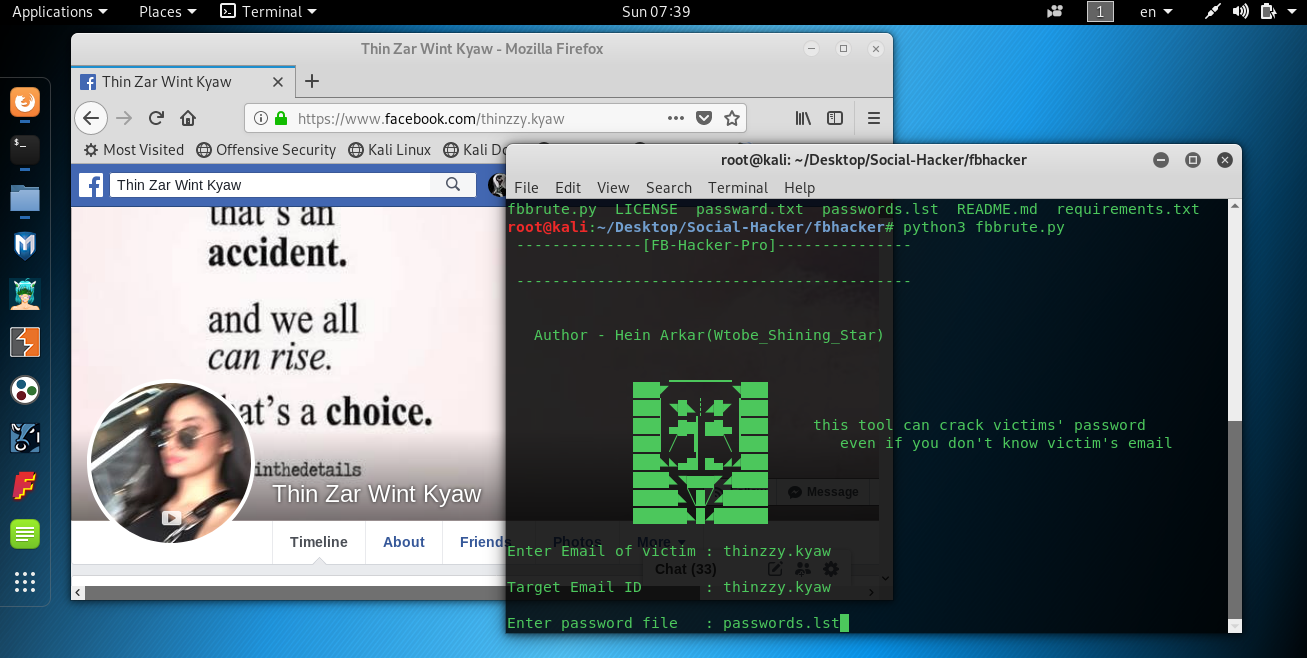
Task: Open screen recorder icon in top bar
Action: 1055,12
